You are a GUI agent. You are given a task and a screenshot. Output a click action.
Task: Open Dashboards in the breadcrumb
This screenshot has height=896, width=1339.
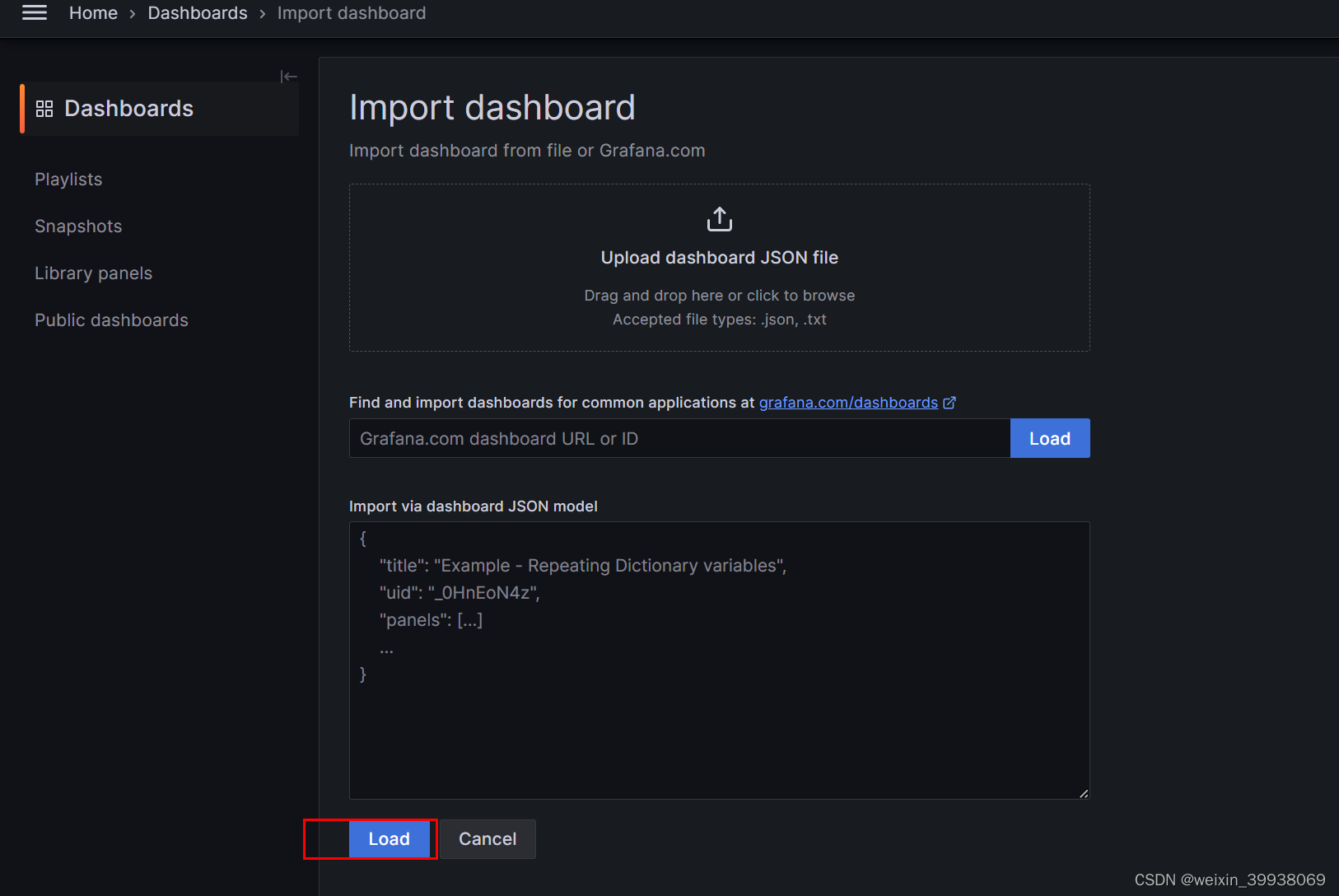point(198,13)
